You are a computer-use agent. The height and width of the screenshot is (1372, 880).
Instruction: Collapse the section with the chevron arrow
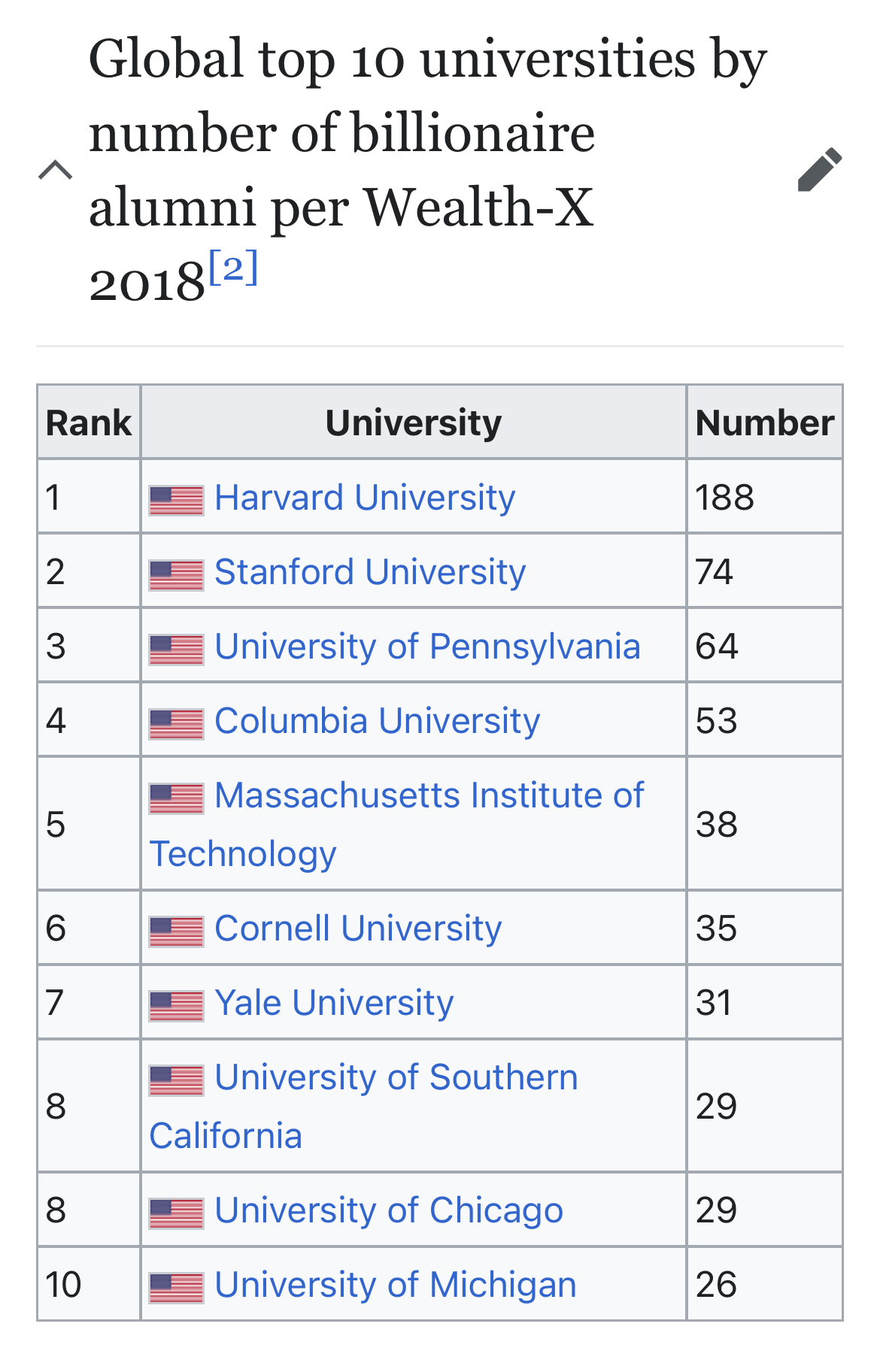pyautogui.click(x=56, y=170)
